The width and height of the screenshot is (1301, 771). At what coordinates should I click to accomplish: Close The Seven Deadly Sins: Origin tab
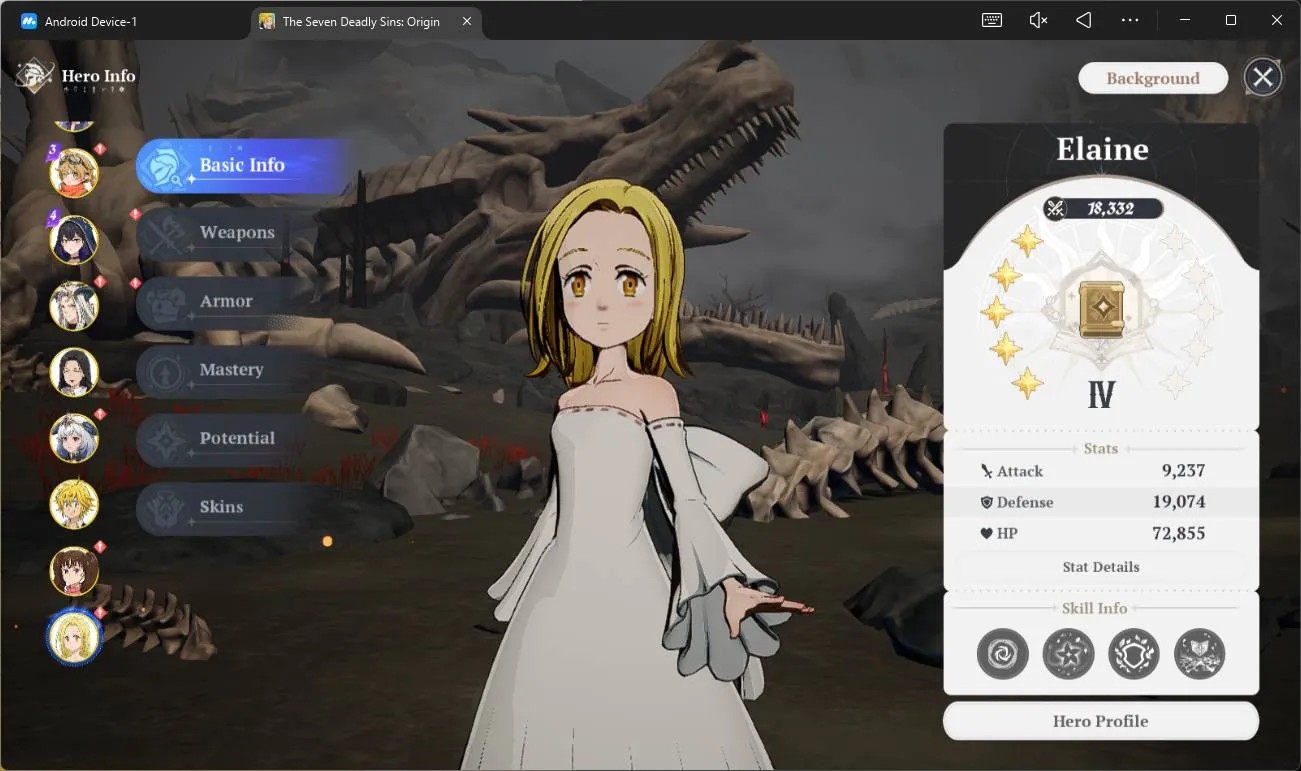click(467, 21)
